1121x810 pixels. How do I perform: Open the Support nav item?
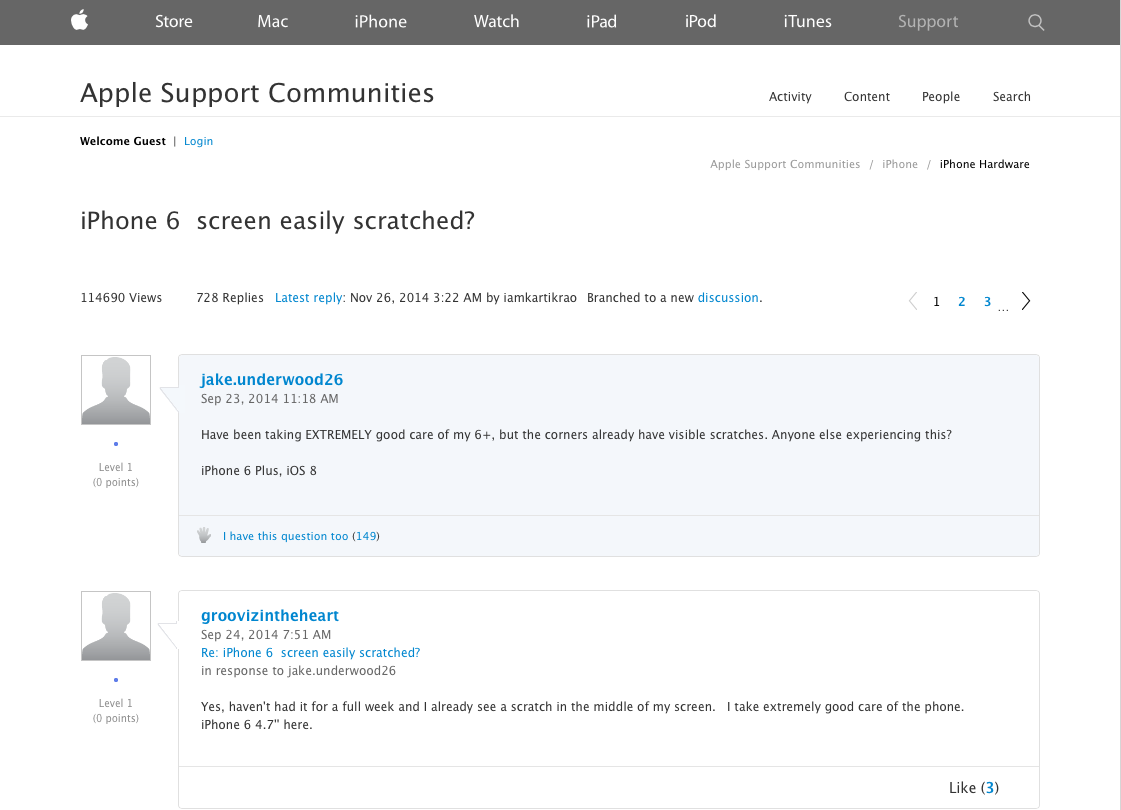point(928,21)
